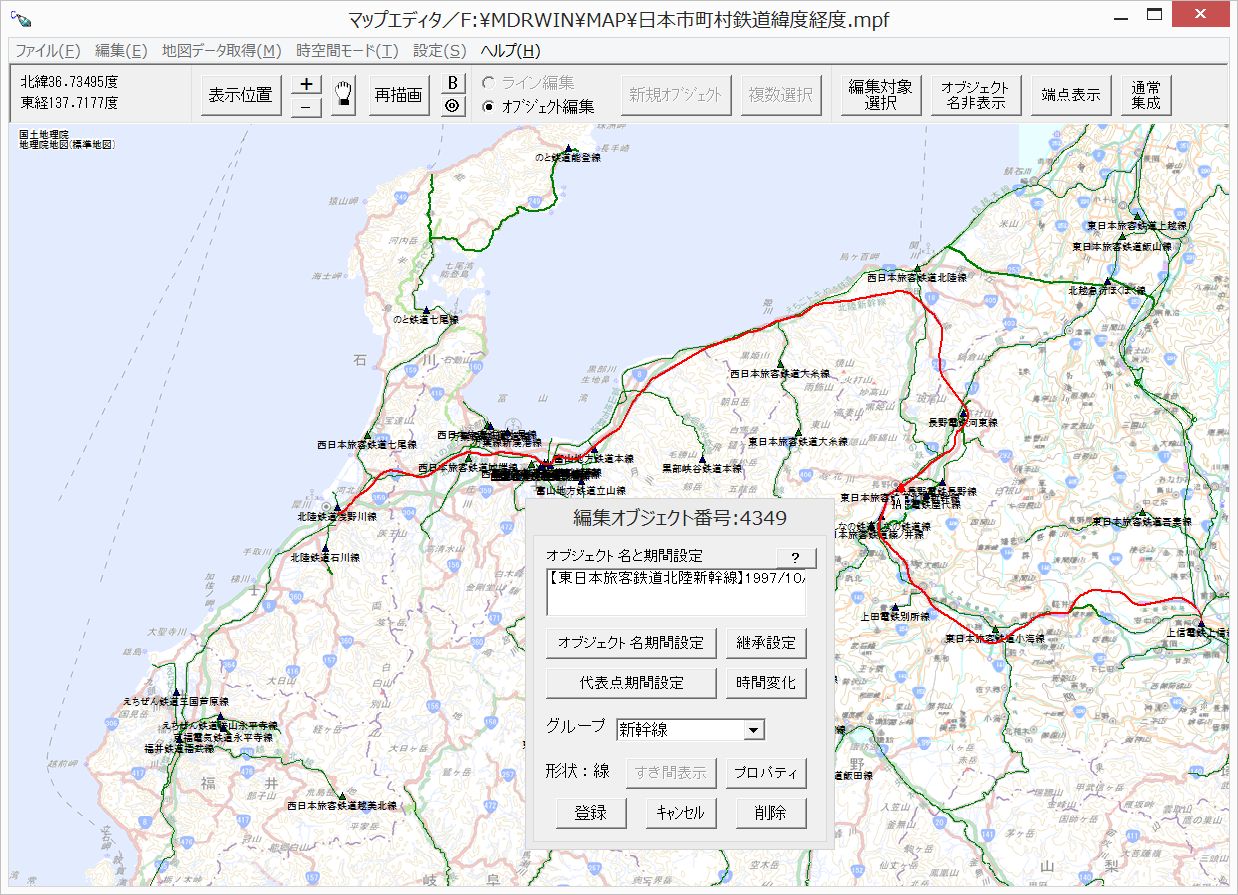Viewport: 1238px width, 895px height.
Task: Click the object name text field
Action: tap(676, 592)
